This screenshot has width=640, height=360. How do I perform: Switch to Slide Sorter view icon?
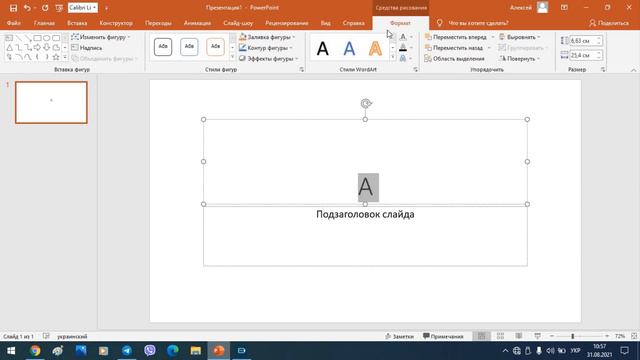500,336
